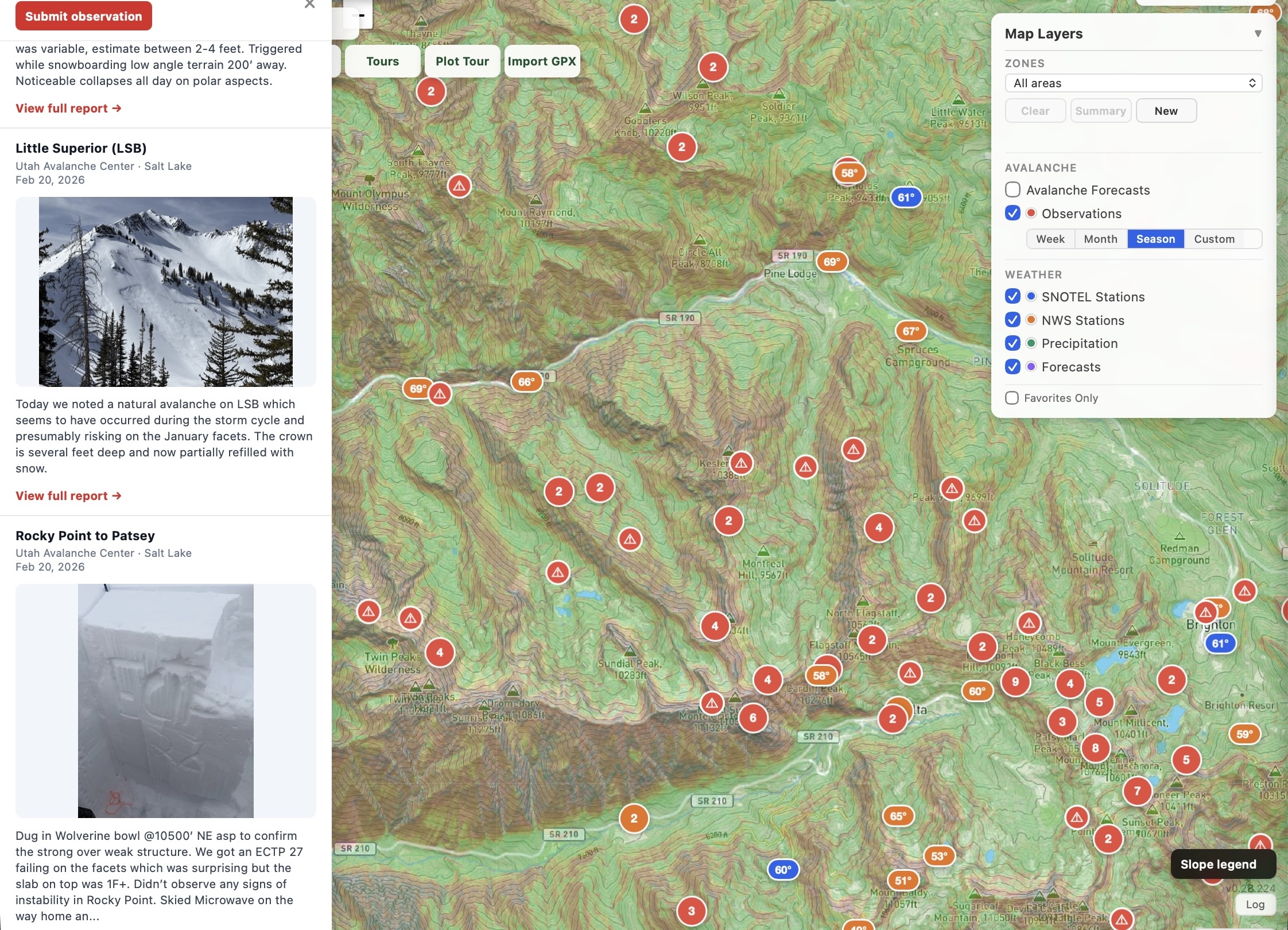This screenshot has width=1288, height=930.
Task: Select the 69° NWS station near Pine Lodge
Action: point(832,262)
